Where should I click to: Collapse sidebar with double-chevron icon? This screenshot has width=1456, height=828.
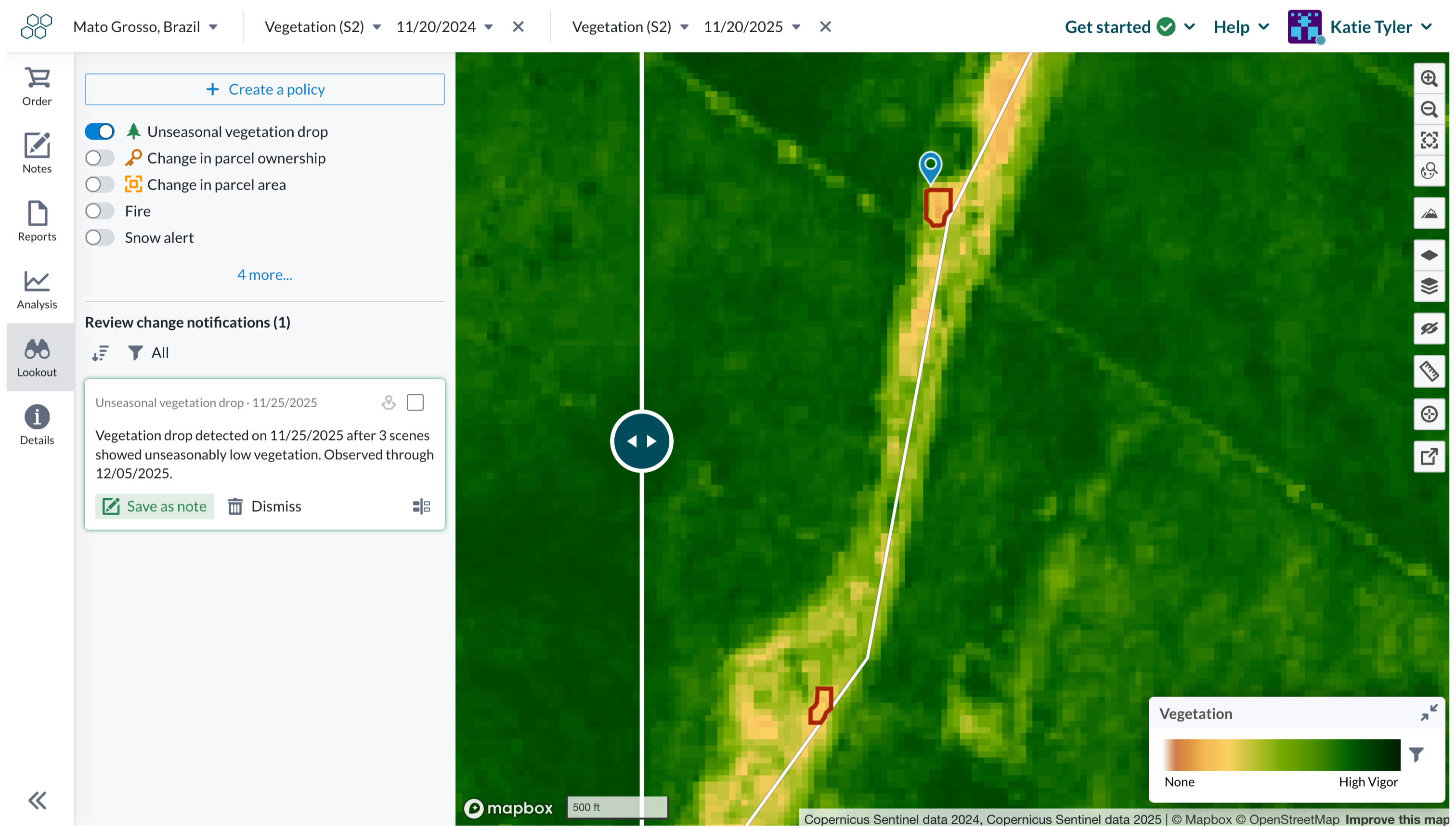coord(38,800)
